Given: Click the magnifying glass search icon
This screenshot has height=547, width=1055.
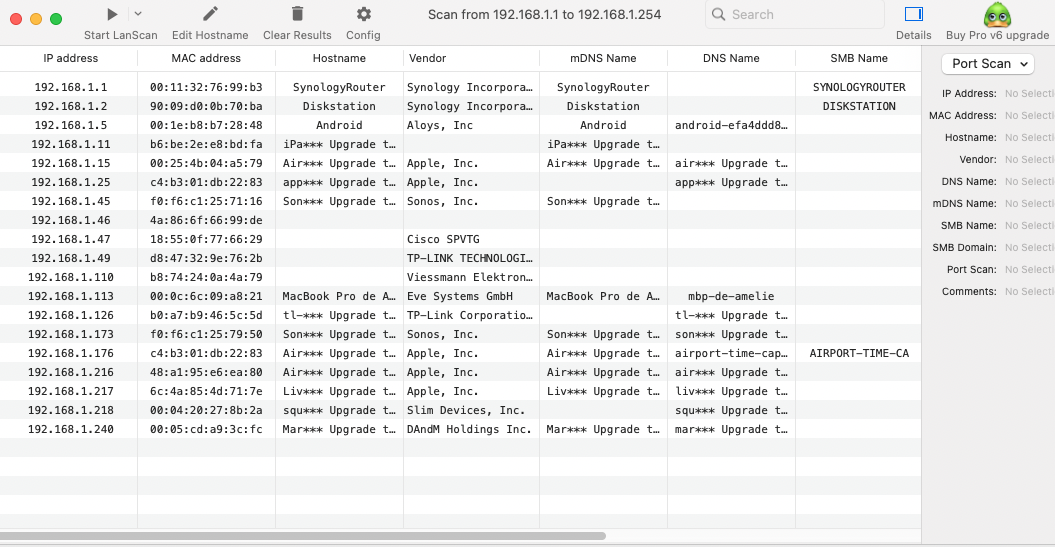Looking at the screenshot, I should pos(719,14).
